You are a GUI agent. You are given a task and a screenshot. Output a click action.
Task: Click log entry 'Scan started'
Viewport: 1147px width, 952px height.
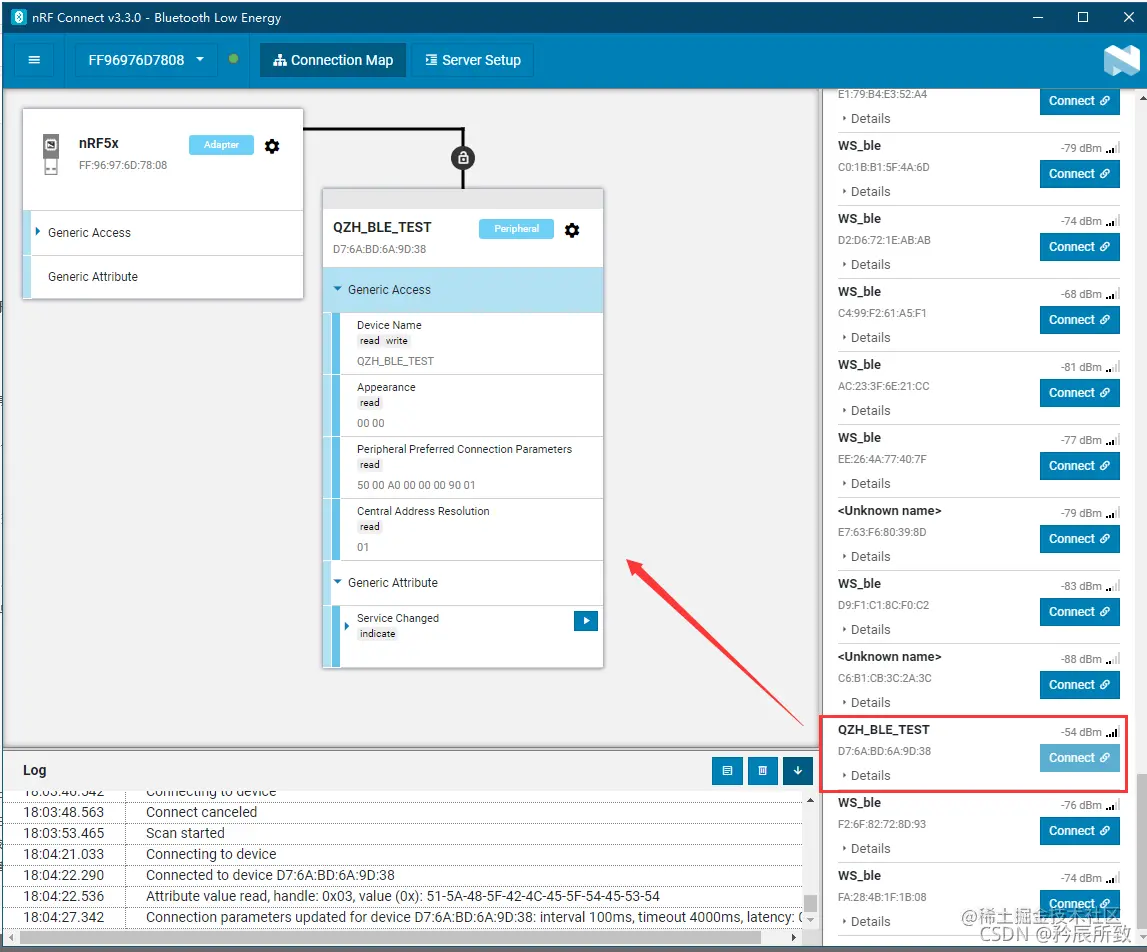point(185,833)
